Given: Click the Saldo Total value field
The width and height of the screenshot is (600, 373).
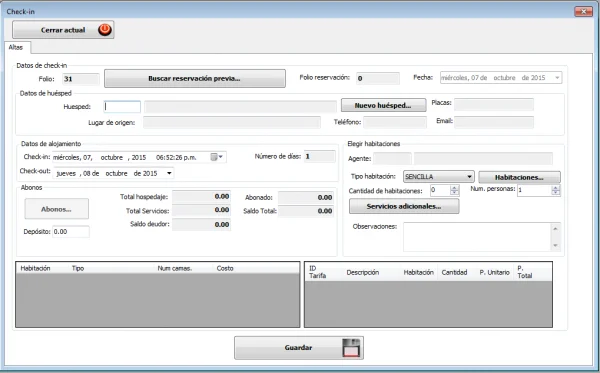Looking at the screenshot, I should pos(306,211).
